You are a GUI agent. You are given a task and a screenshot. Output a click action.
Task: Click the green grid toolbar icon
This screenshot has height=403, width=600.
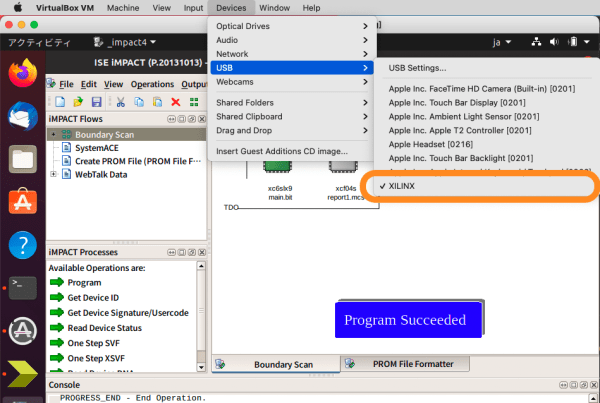pos(194,102)
